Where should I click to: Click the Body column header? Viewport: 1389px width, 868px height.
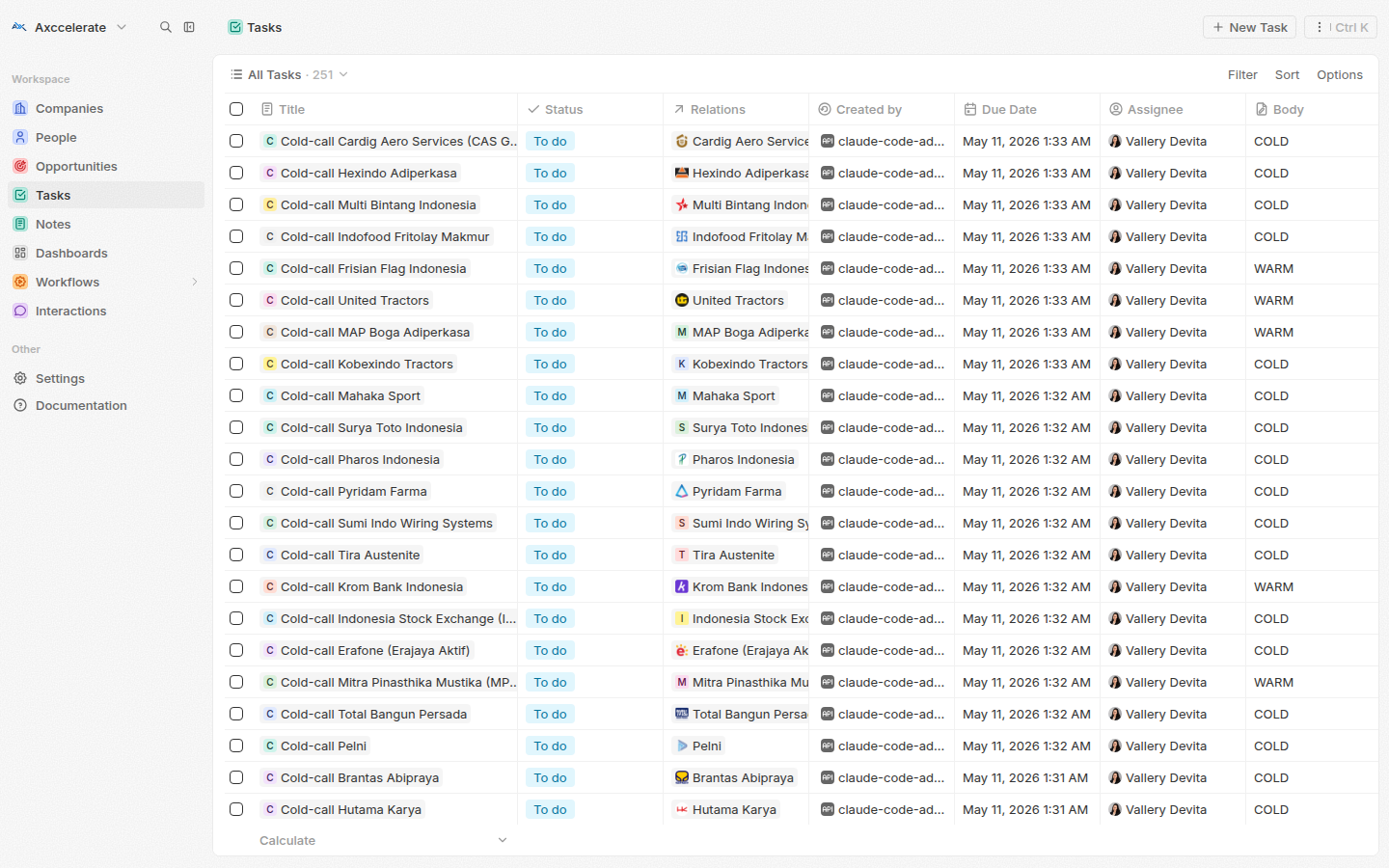tap(1312, 109)
